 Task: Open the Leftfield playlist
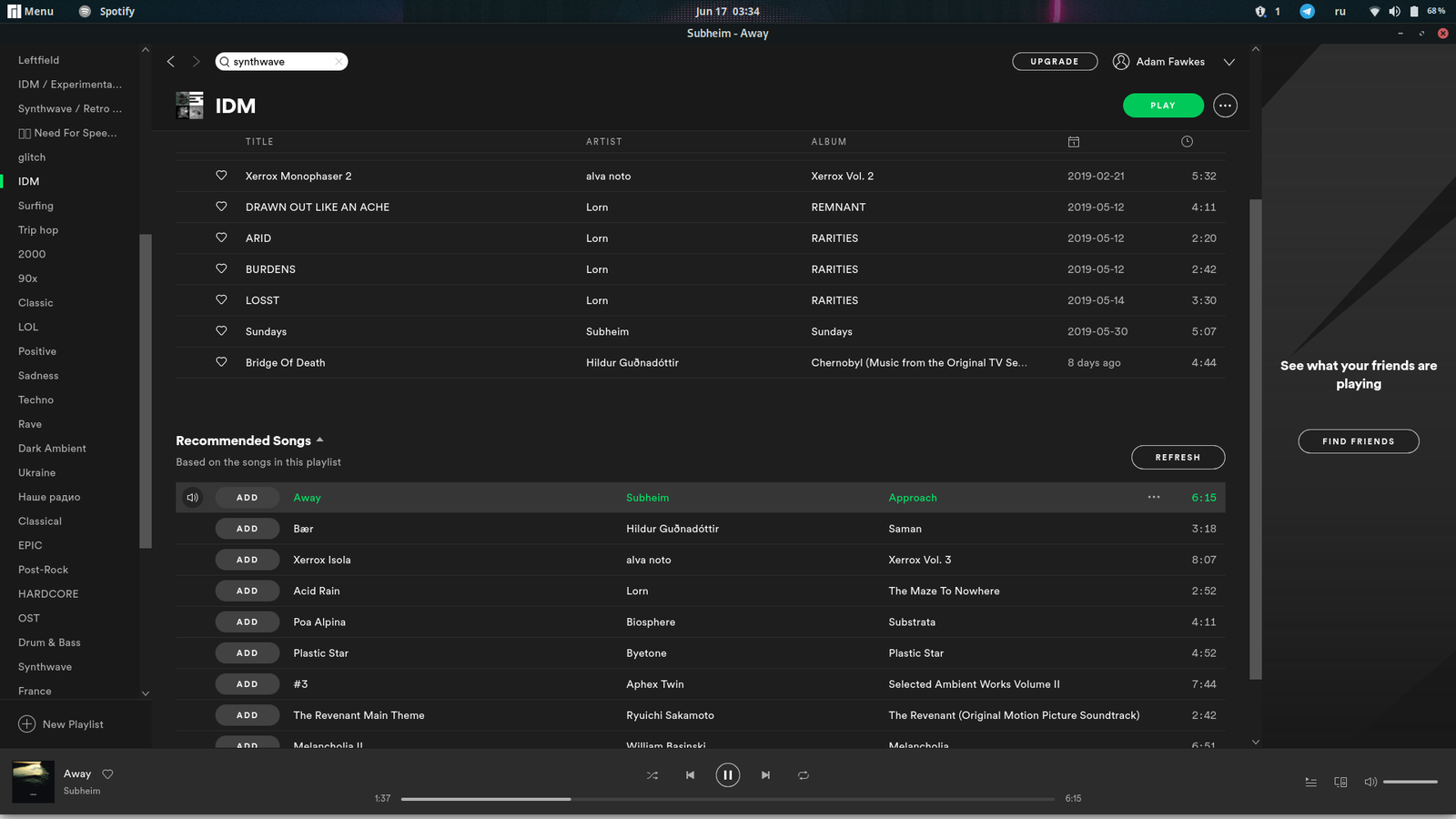tap(38, 60)
